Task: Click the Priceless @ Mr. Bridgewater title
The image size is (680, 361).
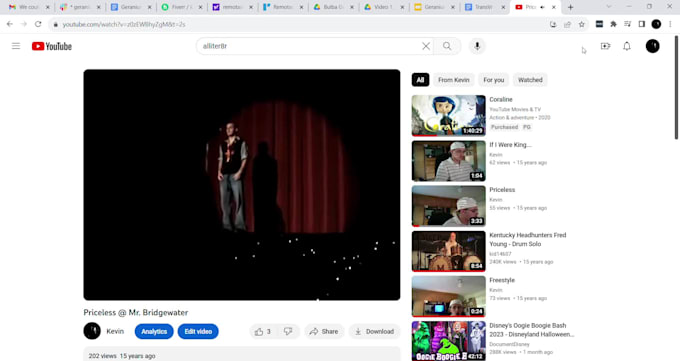Action: (136, 312)
